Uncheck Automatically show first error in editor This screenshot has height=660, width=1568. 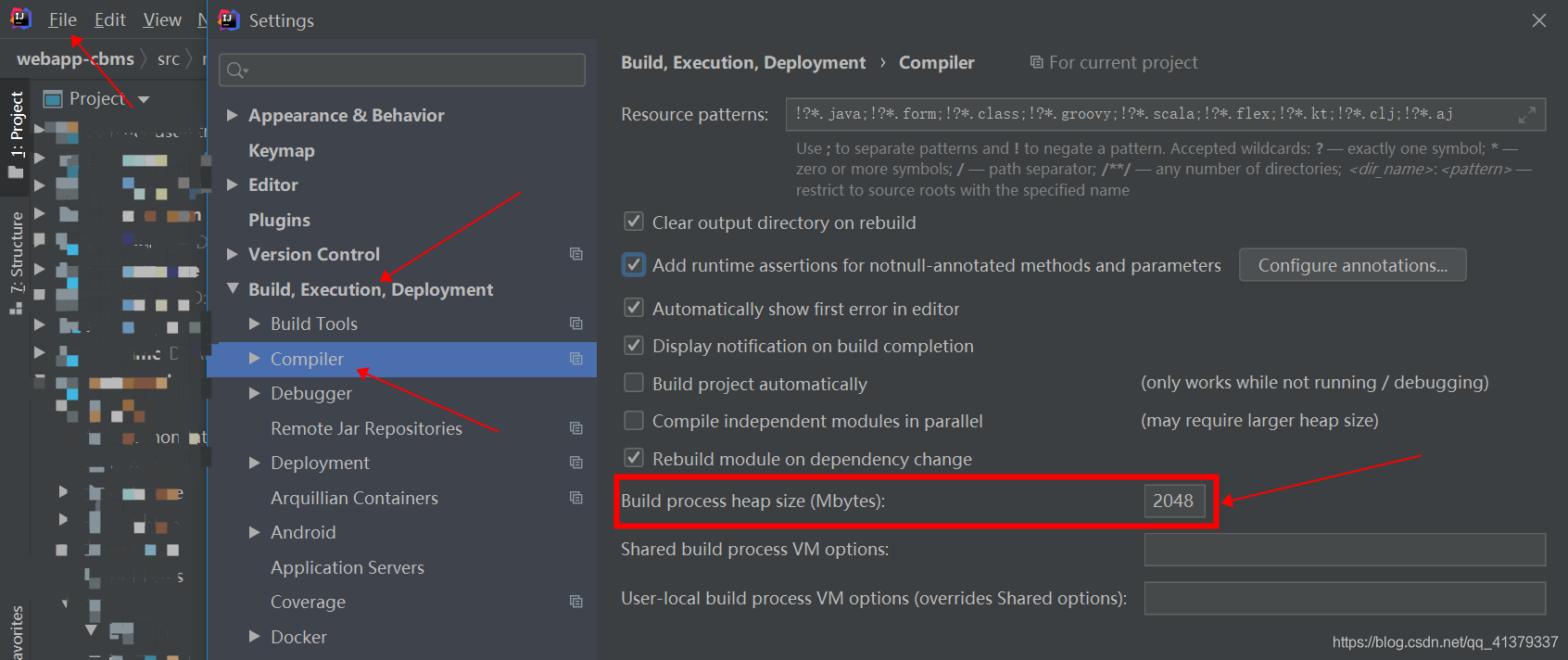tap(634, 308)
